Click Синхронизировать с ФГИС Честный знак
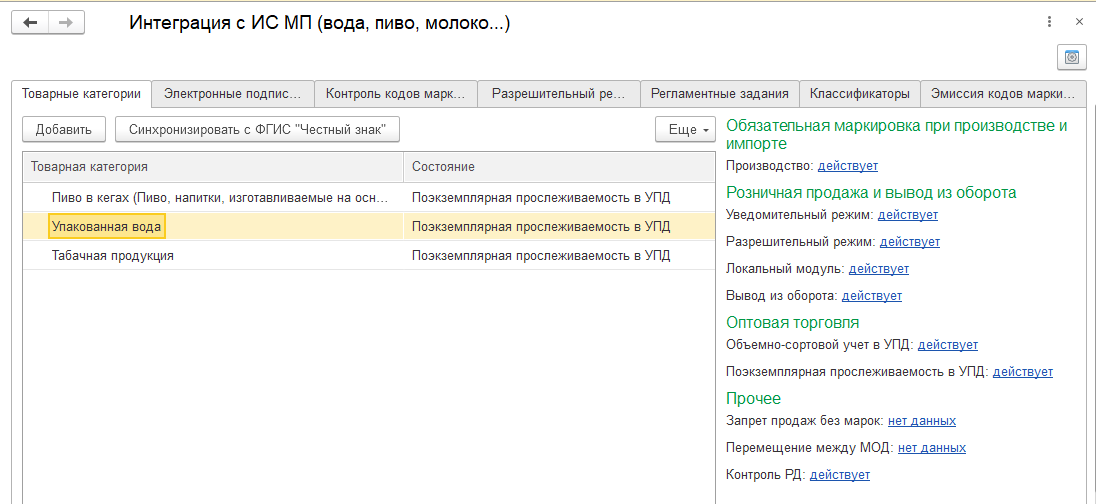 [257, 129]
